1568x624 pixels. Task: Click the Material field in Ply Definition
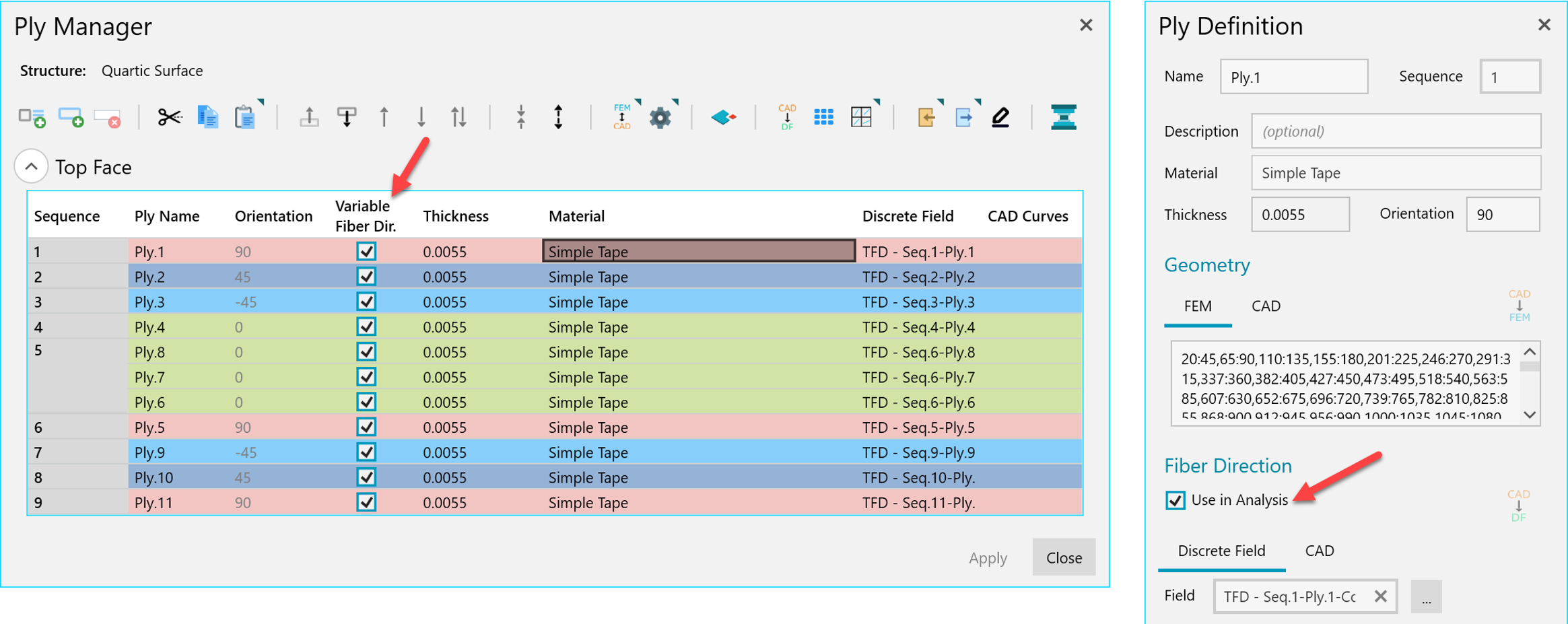1396,173
